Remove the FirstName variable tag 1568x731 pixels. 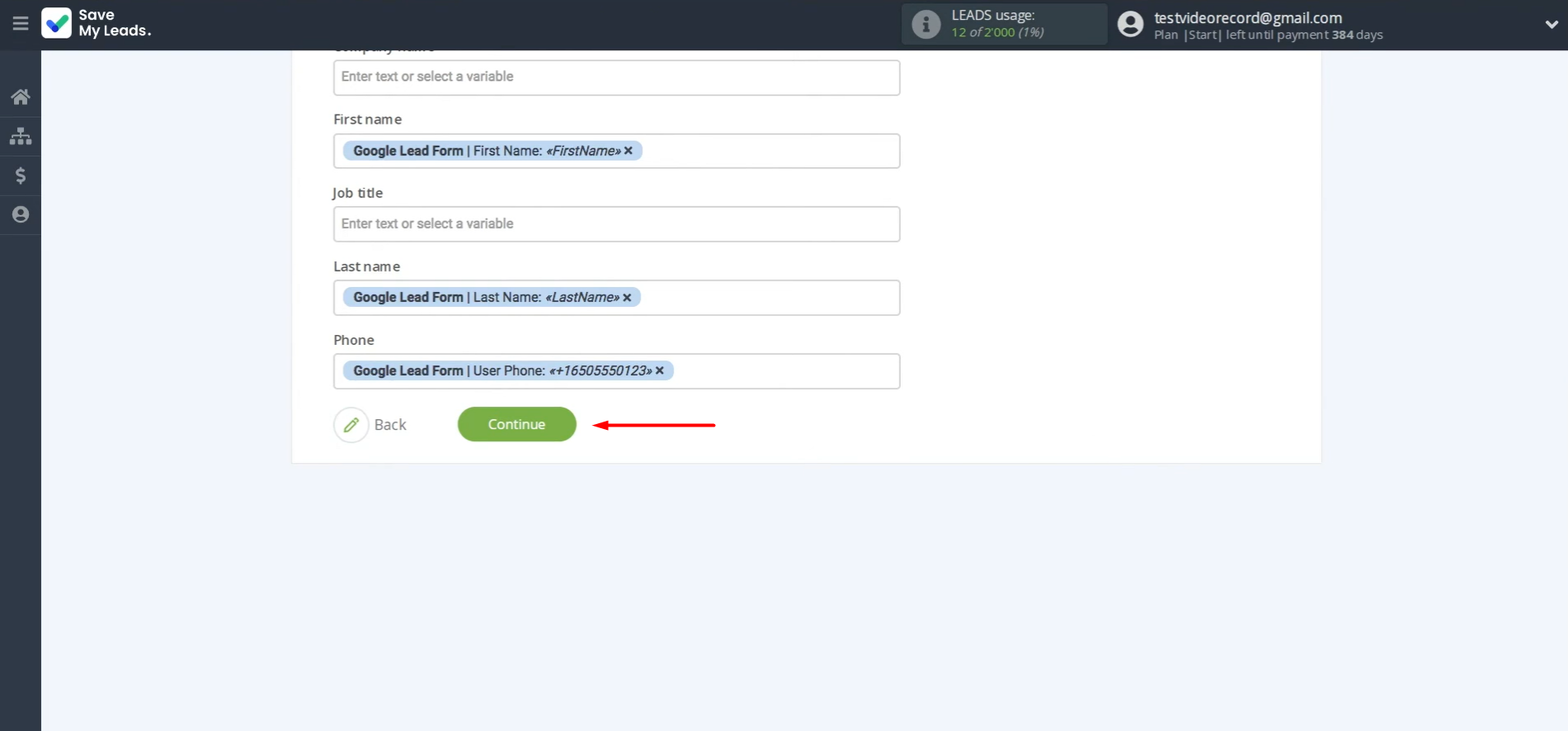pos(629,151)
